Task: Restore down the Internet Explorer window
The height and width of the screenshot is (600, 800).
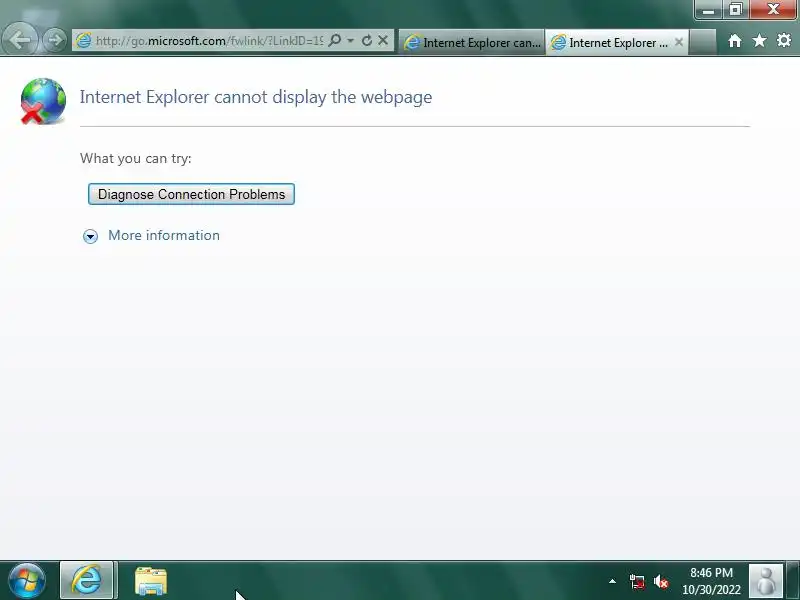Action: [x=735, y=9]
